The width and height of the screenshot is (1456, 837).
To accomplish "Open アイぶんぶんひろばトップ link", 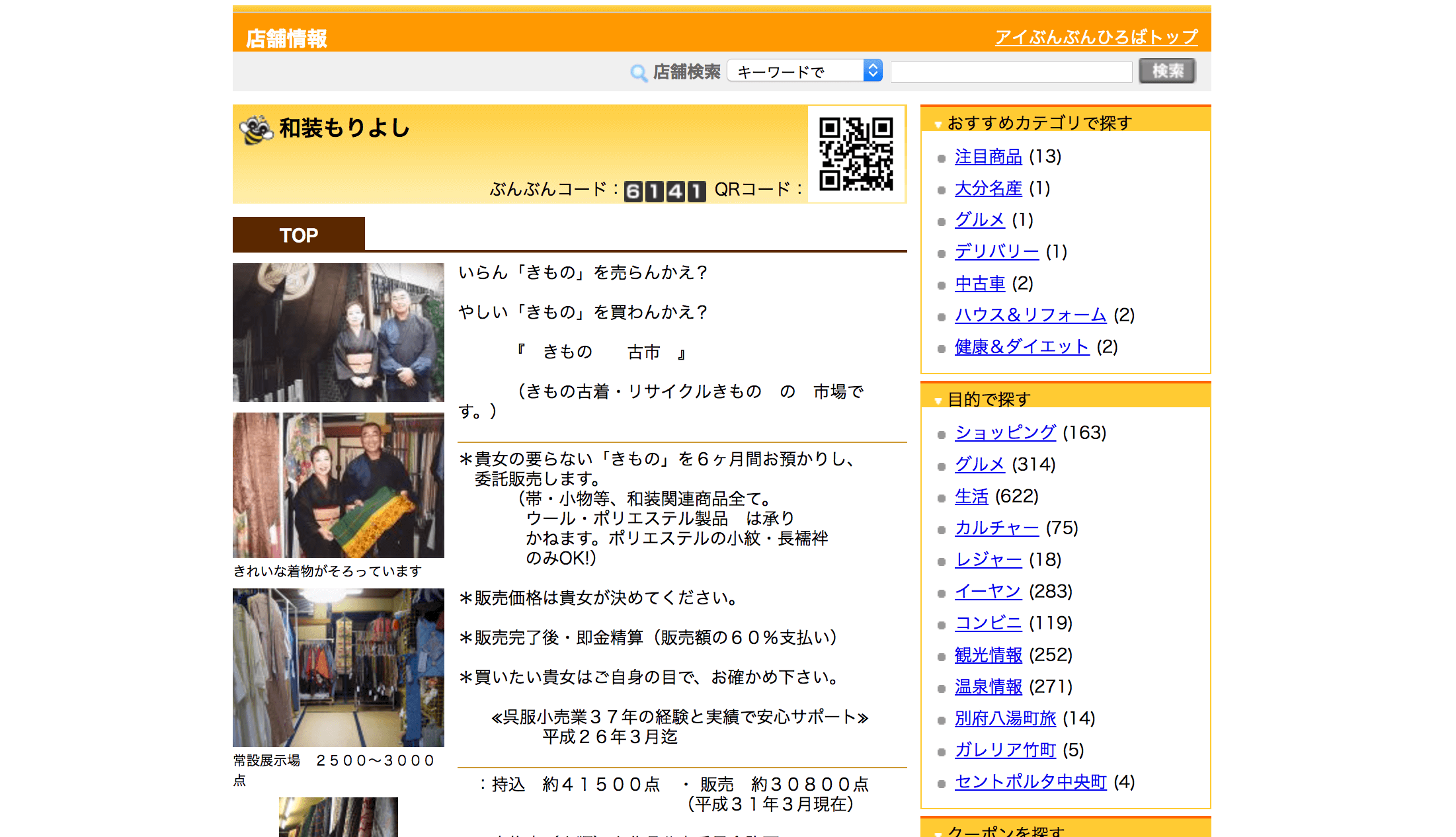I will pyautogui.click(x=1096, y=37).
